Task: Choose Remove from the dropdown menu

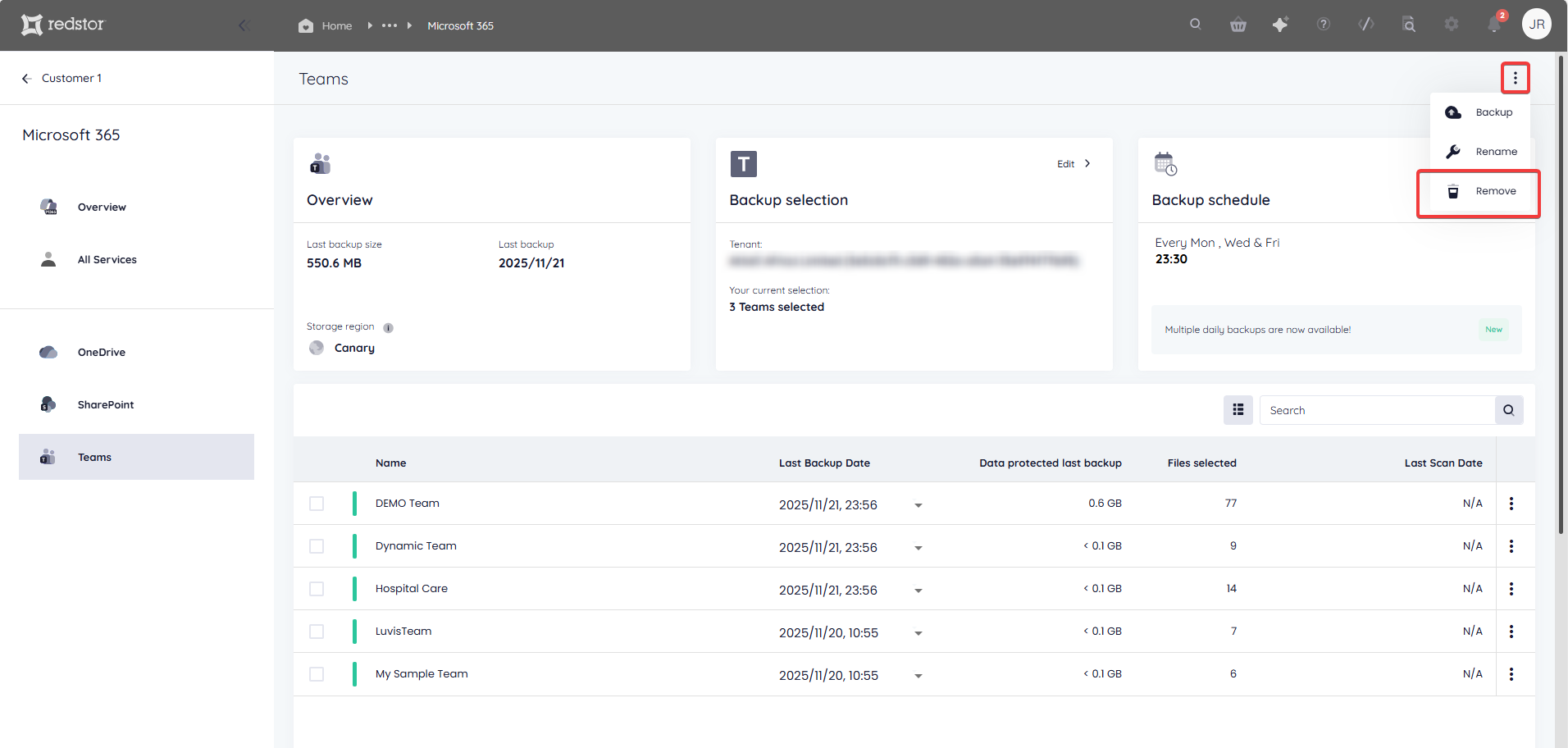Action: point(1480,191)
